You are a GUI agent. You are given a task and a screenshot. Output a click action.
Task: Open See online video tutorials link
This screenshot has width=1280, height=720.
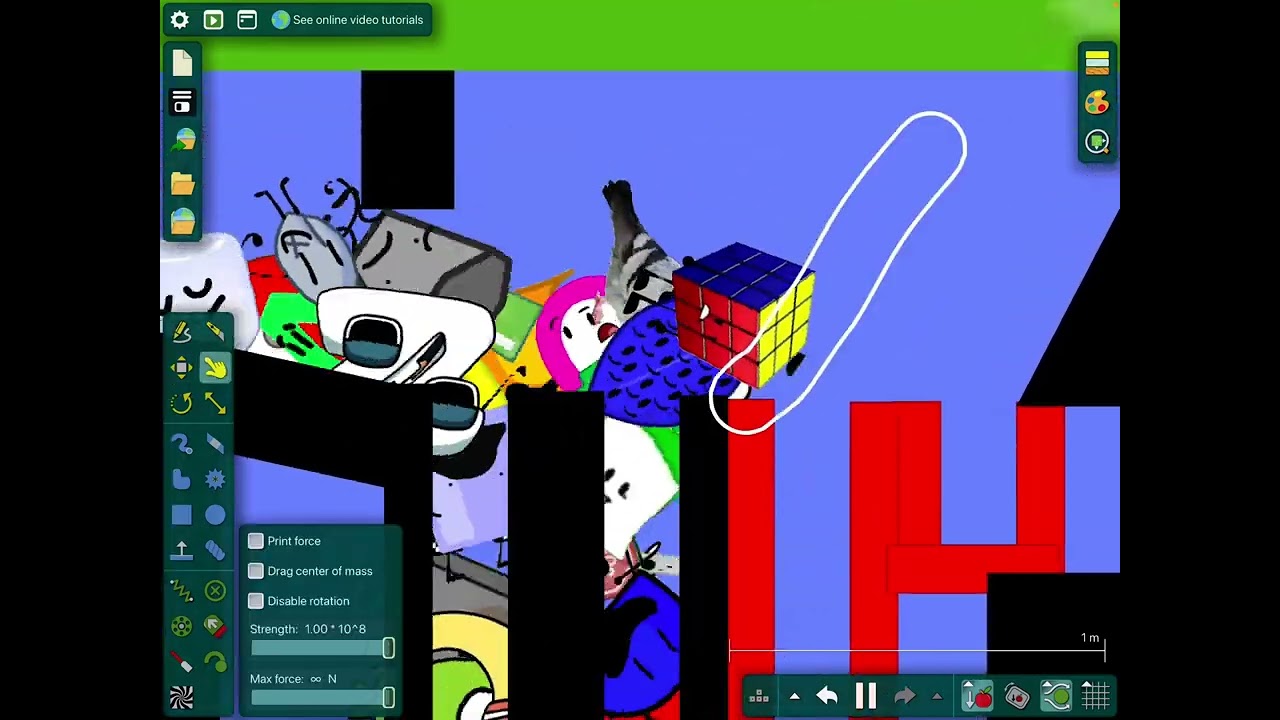coord(347,20)
